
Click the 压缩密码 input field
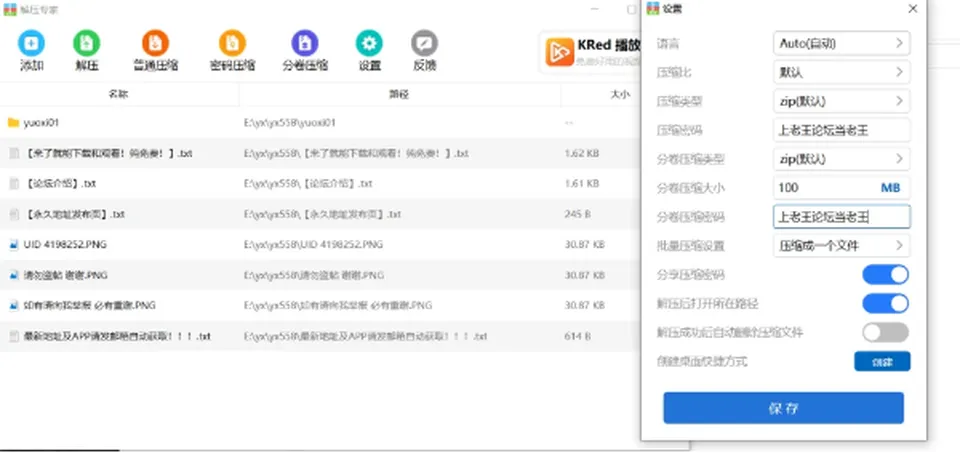[841, 130]
